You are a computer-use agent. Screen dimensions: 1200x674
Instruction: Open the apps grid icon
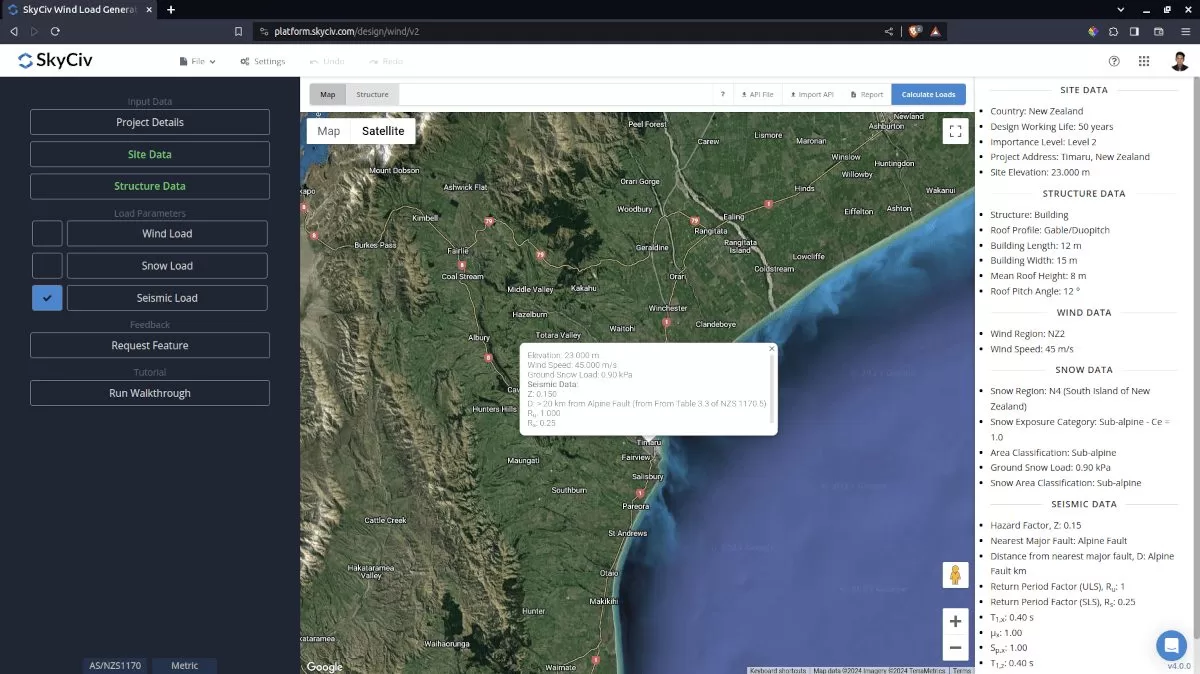coord(1144,61)
